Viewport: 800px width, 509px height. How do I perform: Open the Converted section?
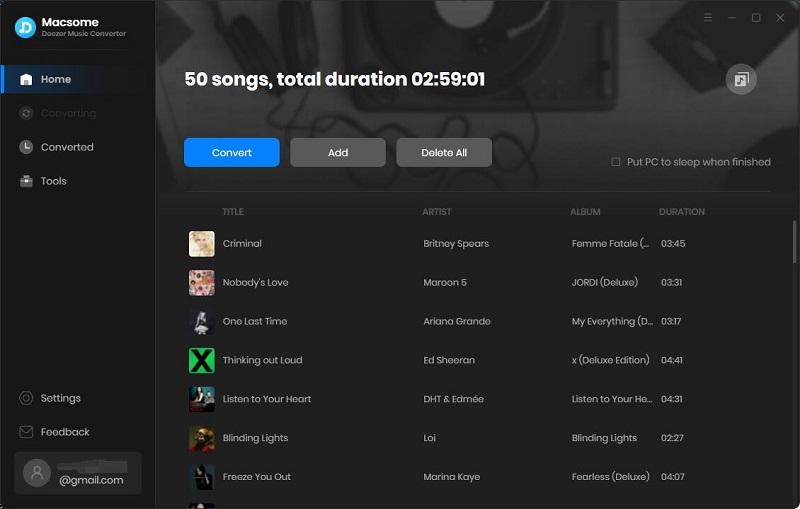[x=78, y=147]
